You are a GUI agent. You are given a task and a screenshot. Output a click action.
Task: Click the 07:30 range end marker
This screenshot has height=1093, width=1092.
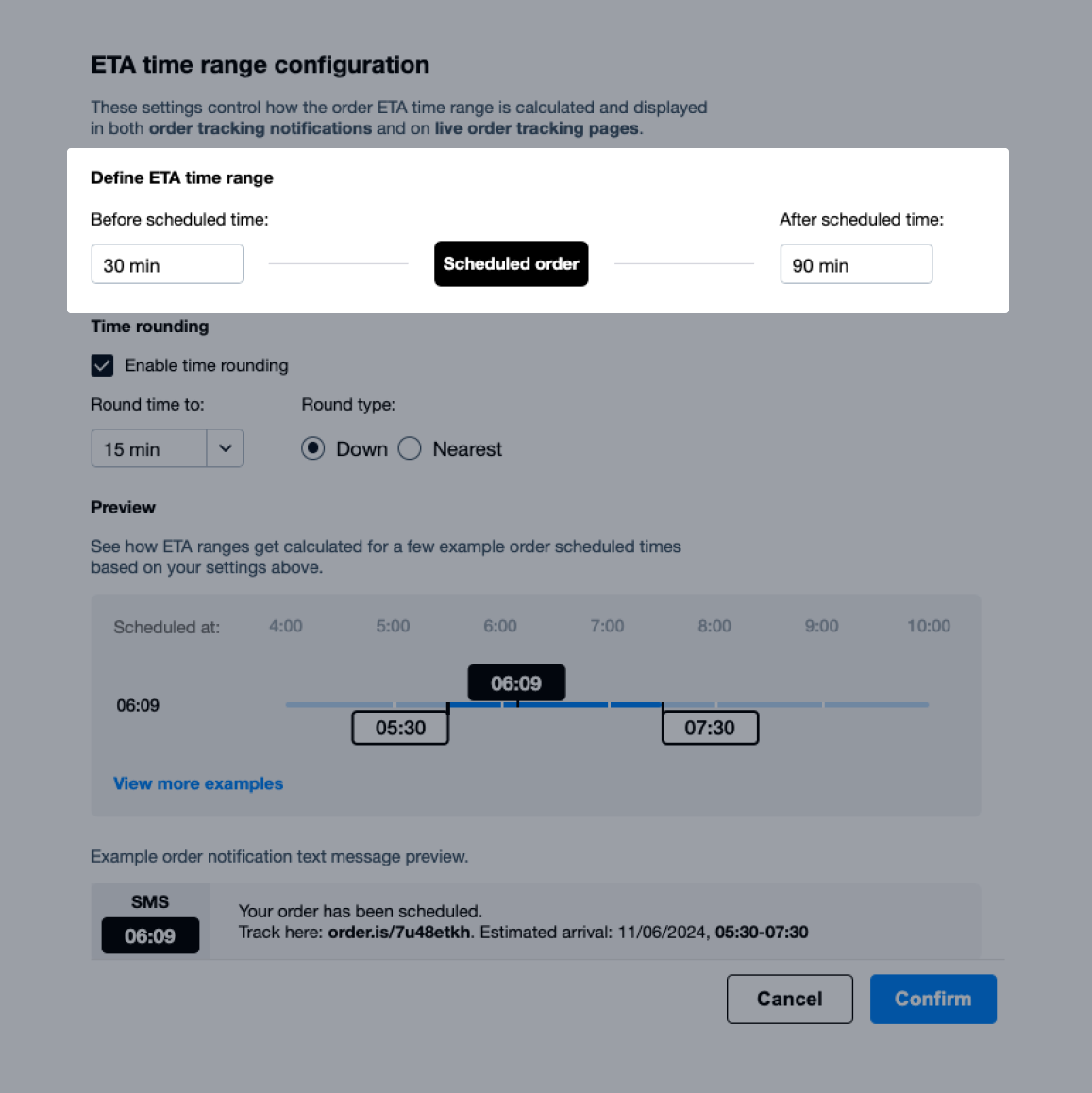coord(710,728)
